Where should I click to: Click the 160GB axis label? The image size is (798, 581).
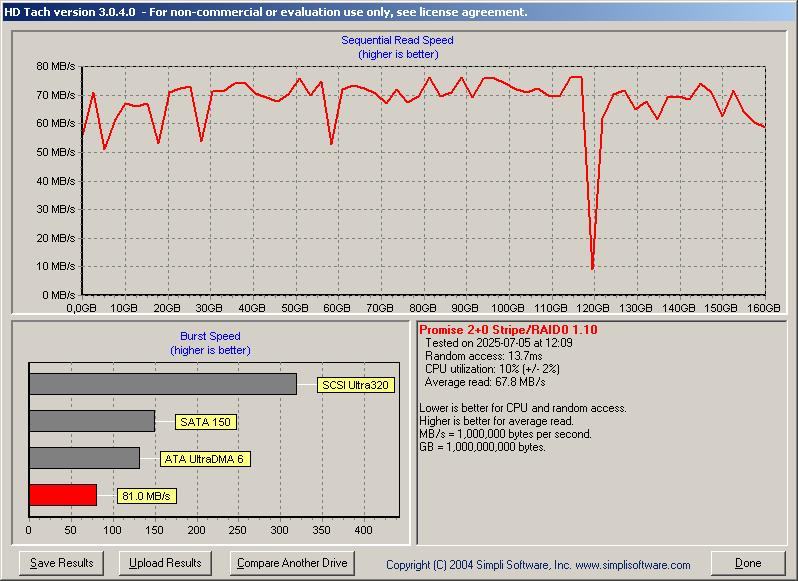pyautogui.click(x=763, y=308)
